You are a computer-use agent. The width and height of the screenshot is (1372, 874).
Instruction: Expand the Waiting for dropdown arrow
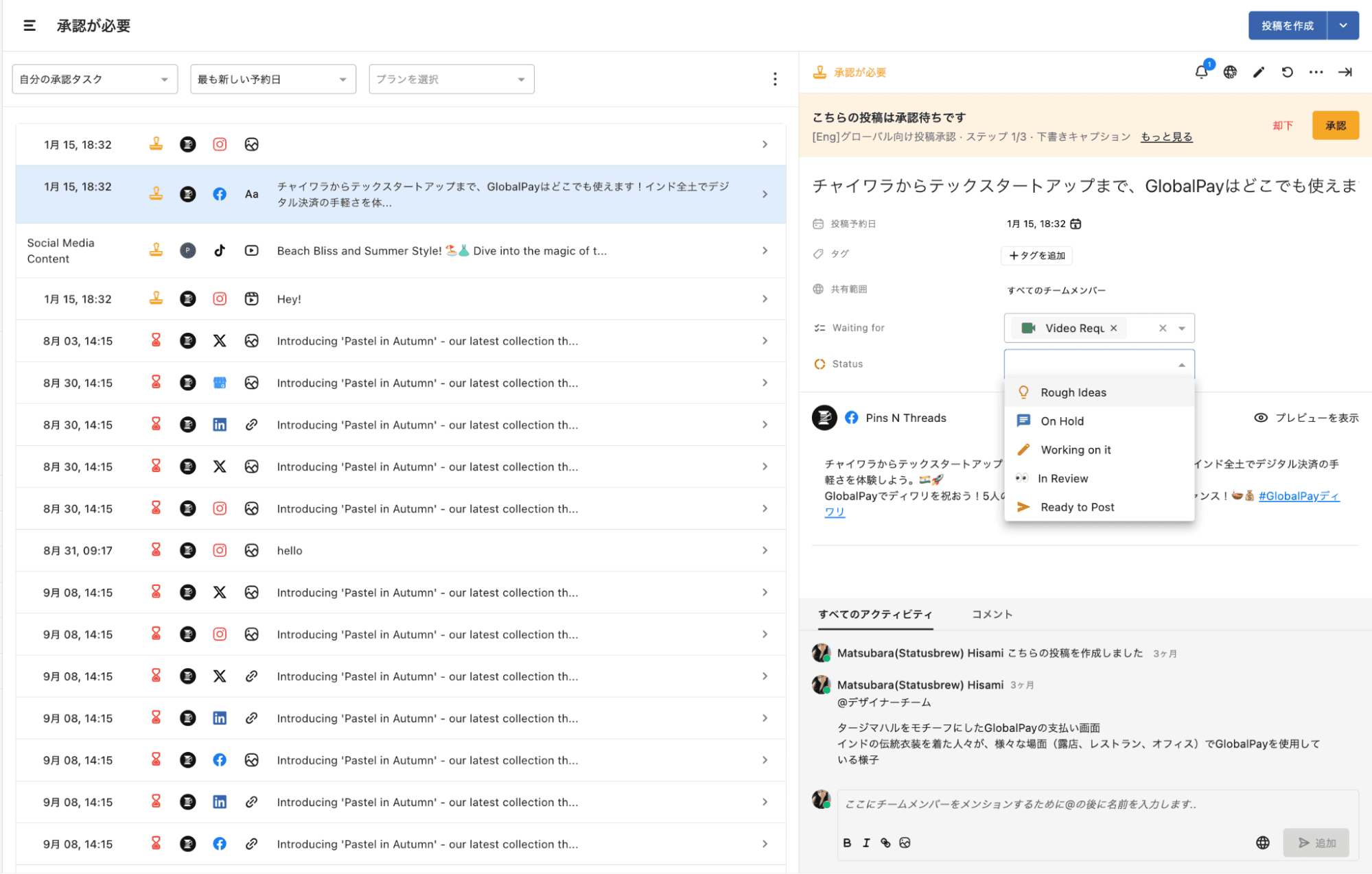pyautogui.click(x=1182, y=328)
